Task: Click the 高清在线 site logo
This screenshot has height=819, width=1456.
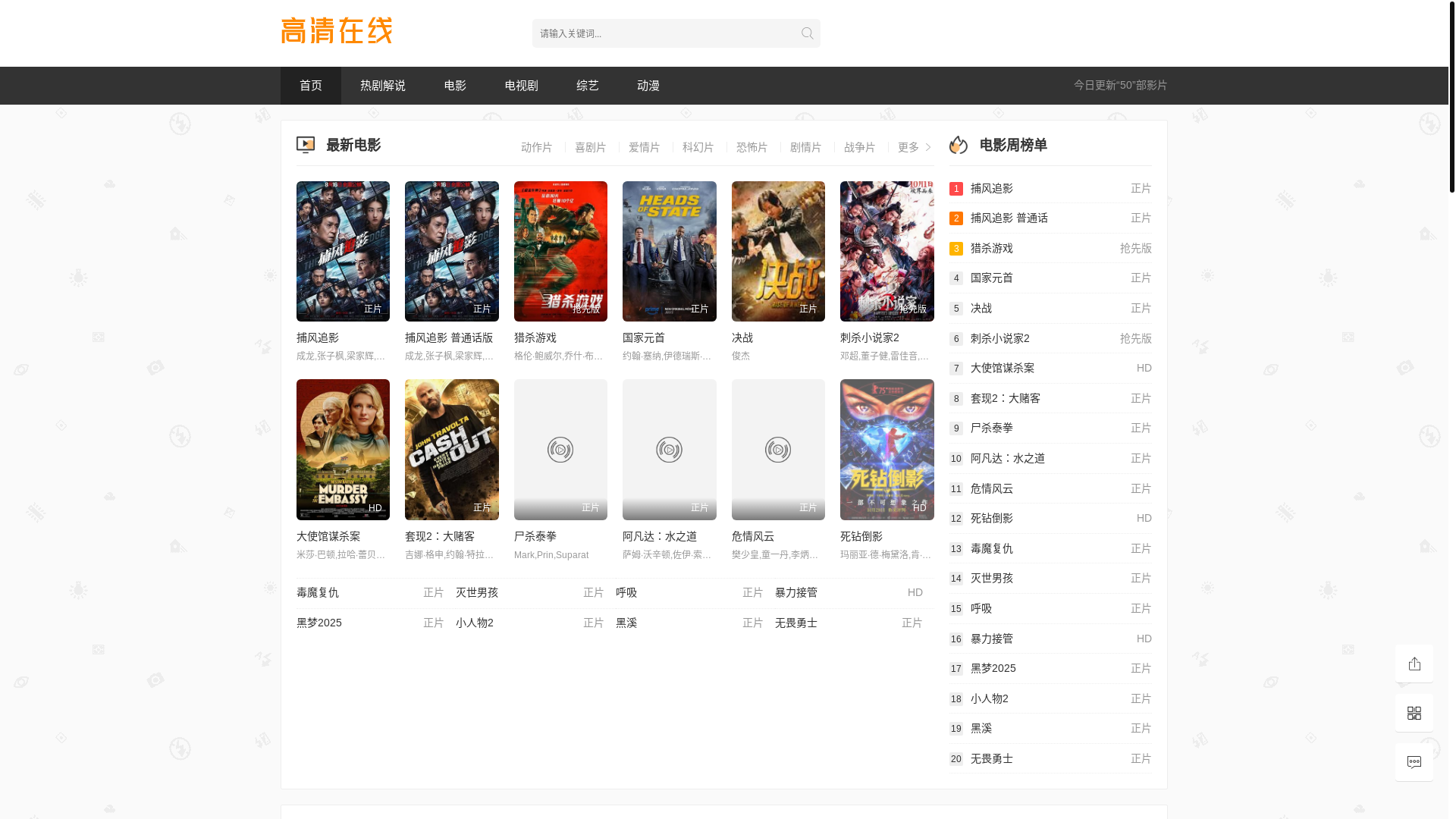Action: point(337,31)
